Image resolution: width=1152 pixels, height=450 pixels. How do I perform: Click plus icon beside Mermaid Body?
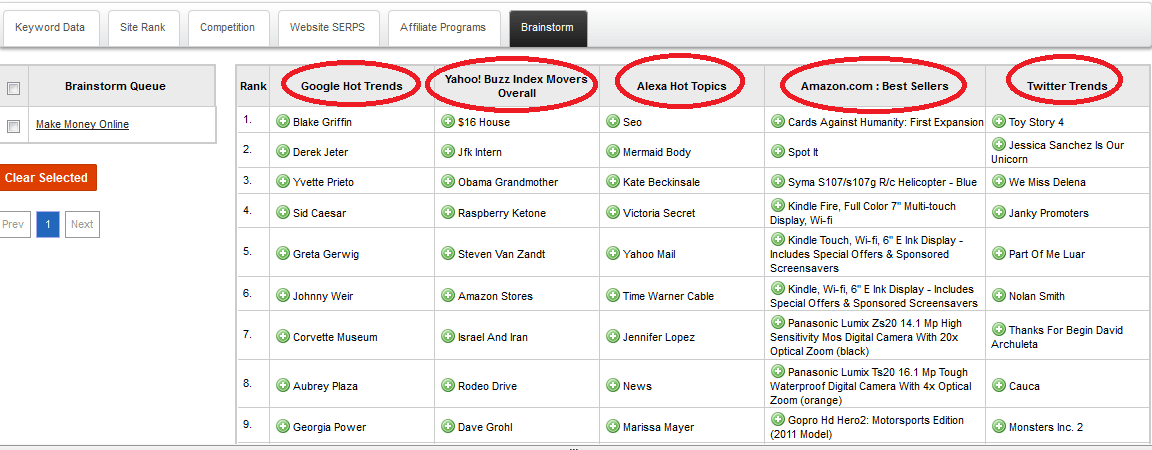tap(613, 151)
